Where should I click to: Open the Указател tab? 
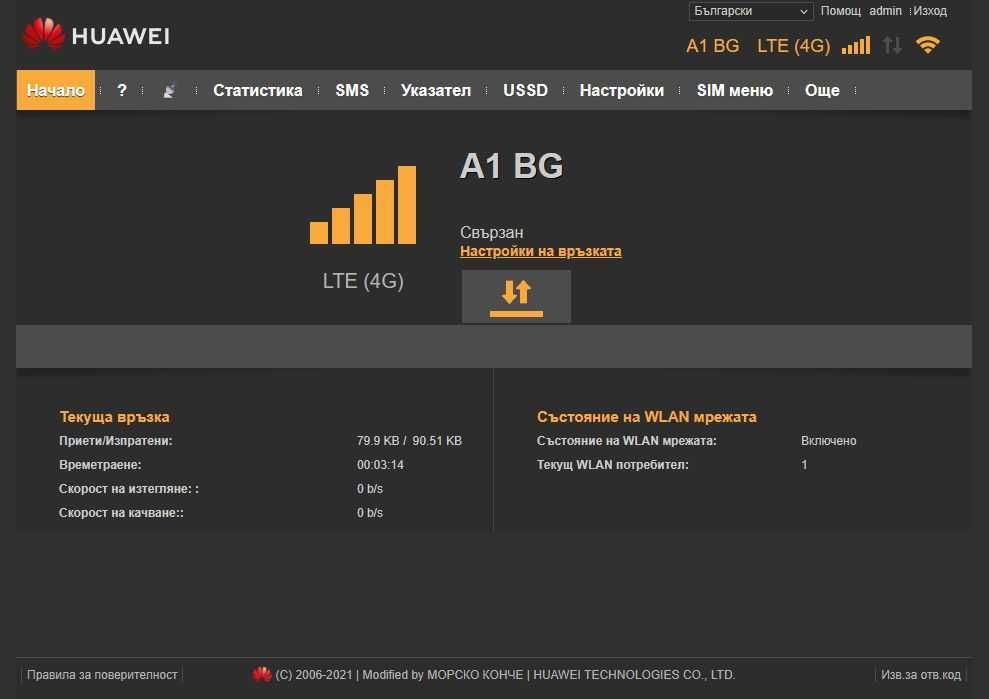pos(436,90)
